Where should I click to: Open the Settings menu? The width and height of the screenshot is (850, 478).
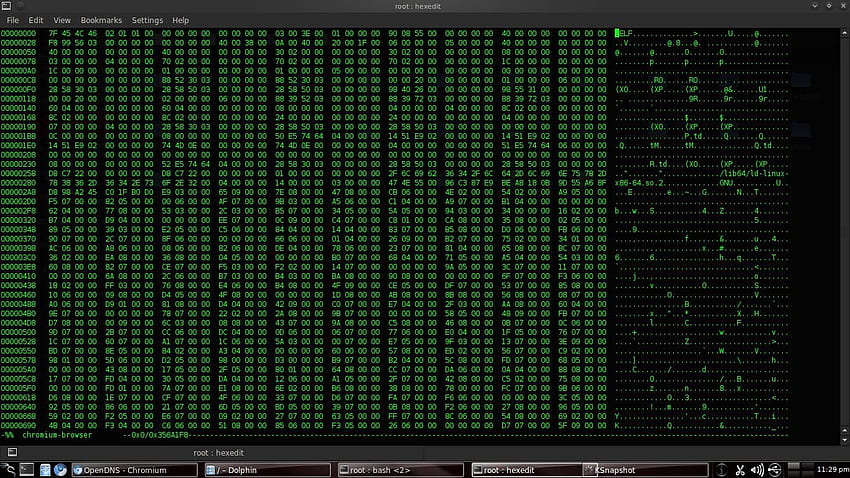(x=147, y=20)
